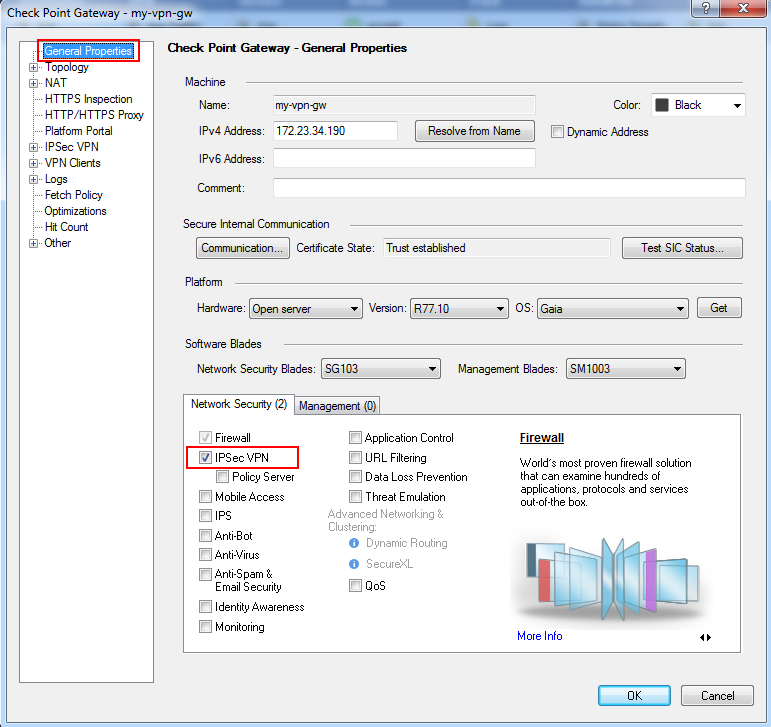Viewport: 771px width, 727px height.
Task: Expand the VPN Clients tree node
Action: (33, 163)
